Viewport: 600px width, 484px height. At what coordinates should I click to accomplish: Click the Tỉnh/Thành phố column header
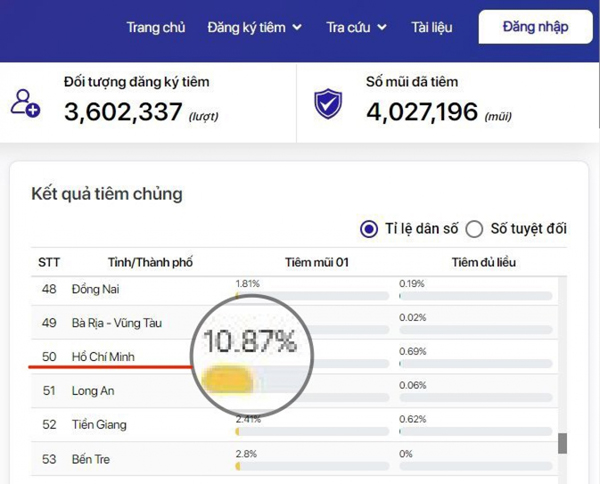coord(132,262)
